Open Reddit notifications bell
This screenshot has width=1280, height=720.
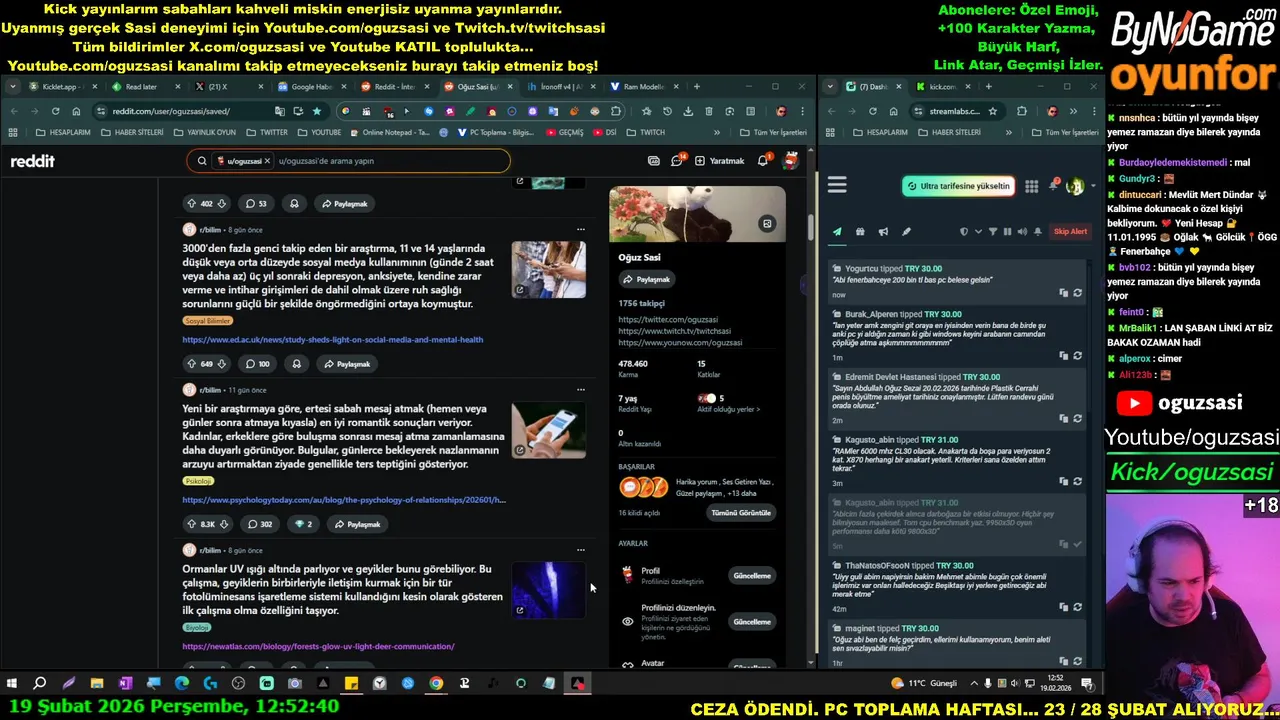click(x=763, y=160)
